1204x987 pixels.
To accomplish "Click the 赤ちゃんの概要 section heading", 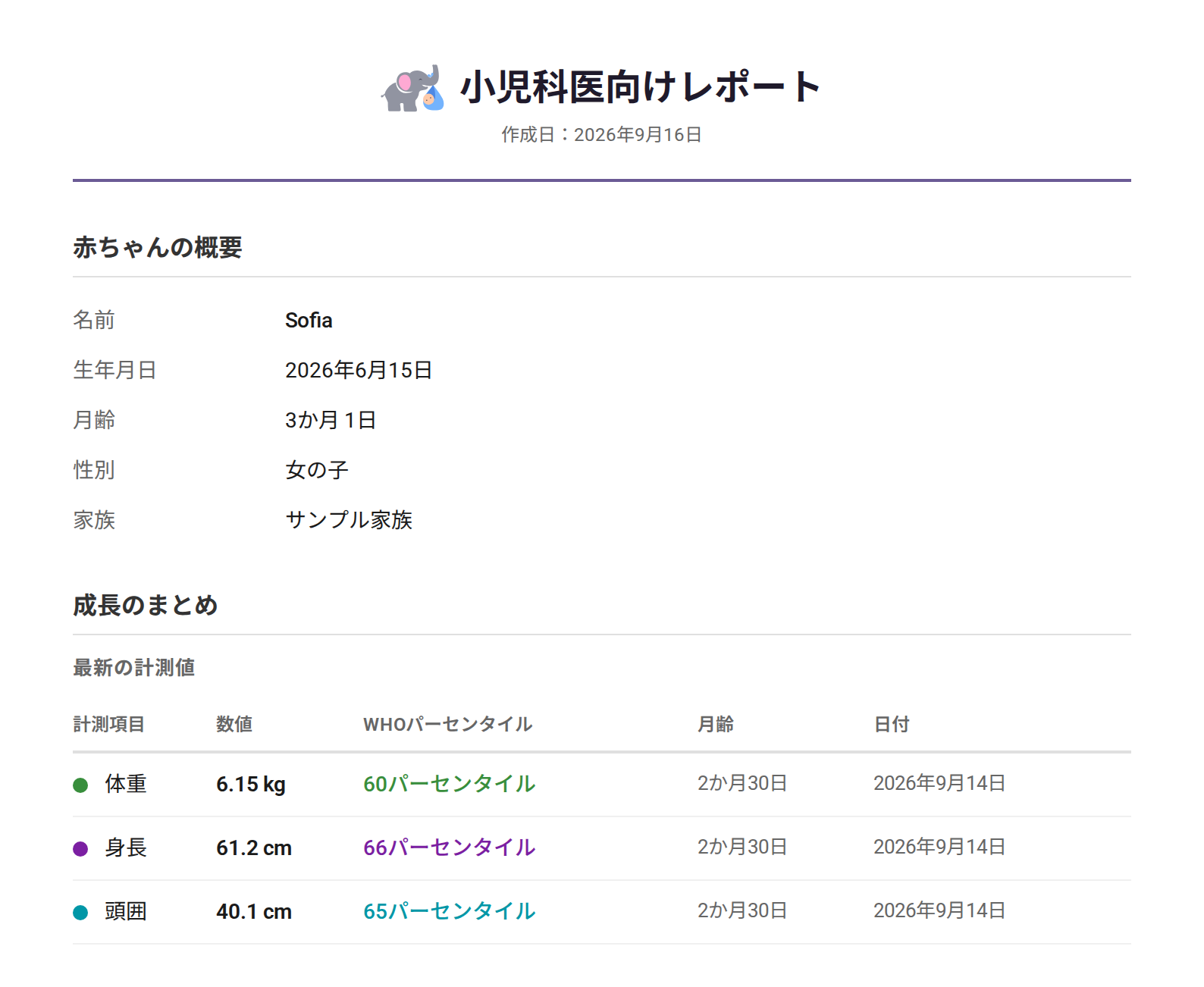I will [158, 247].
